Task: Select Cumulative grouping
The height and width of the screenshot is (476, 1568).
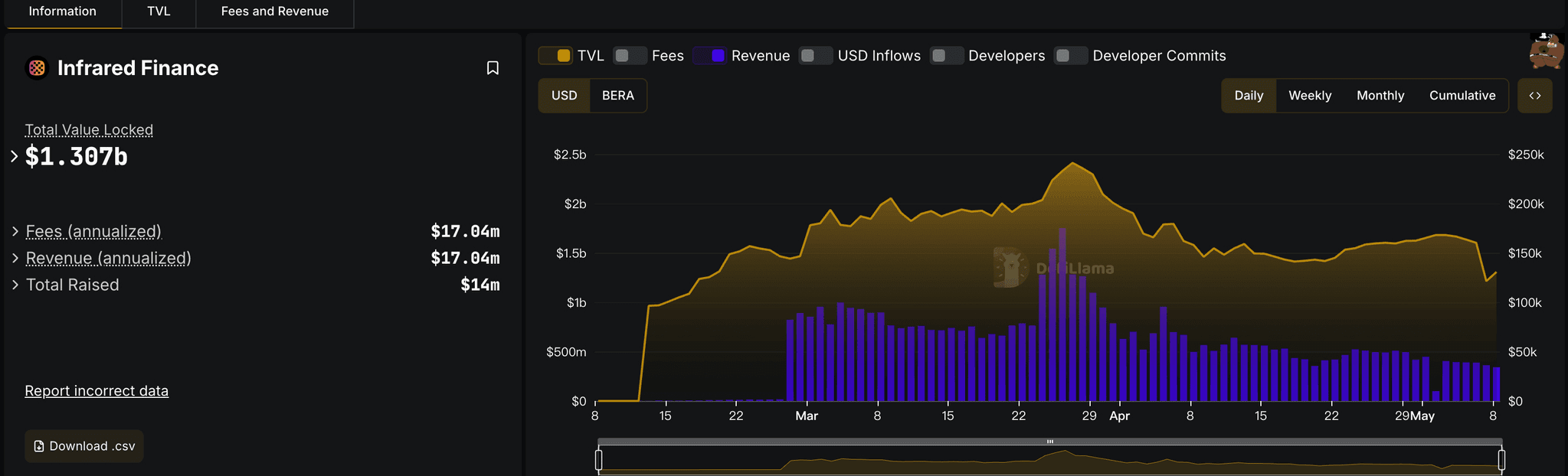Action: [x=1462, y=96]
